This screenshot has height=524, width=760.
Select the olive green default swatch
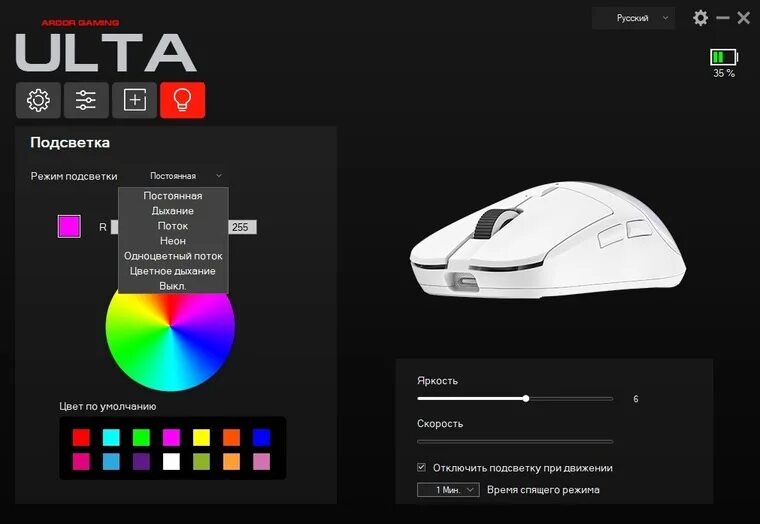(x=201, y=461)
